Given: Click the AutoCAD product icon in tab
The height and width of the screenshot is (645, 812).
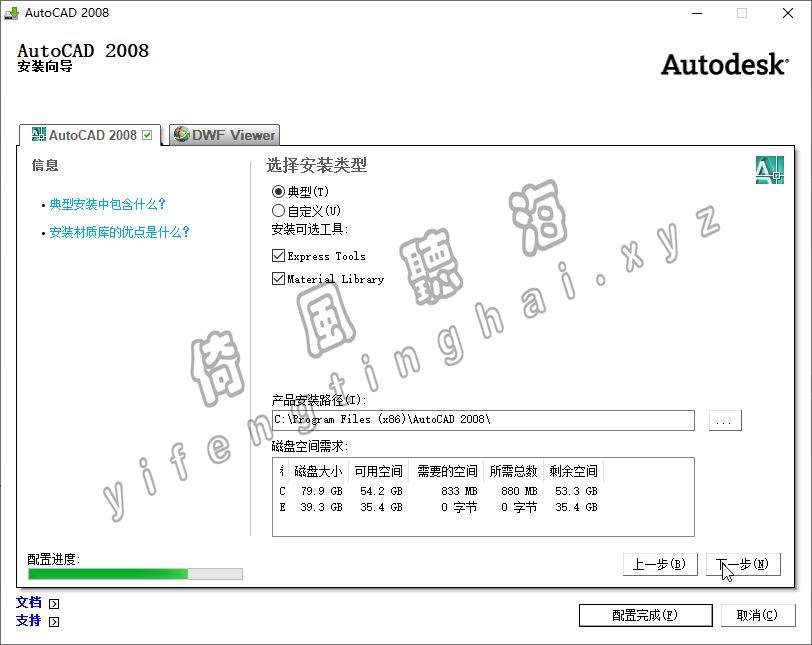Looking at the screenshot, I should point(38,135).
